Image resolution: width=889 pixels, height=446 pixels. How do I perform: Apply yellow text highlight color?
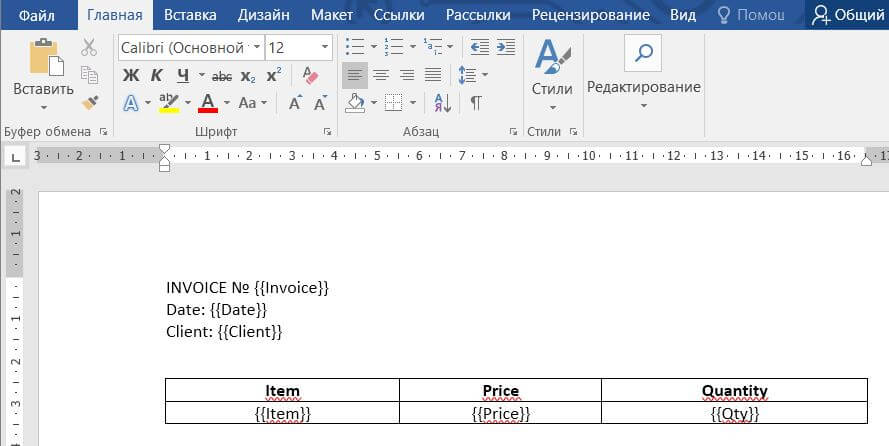click(169, 103)
